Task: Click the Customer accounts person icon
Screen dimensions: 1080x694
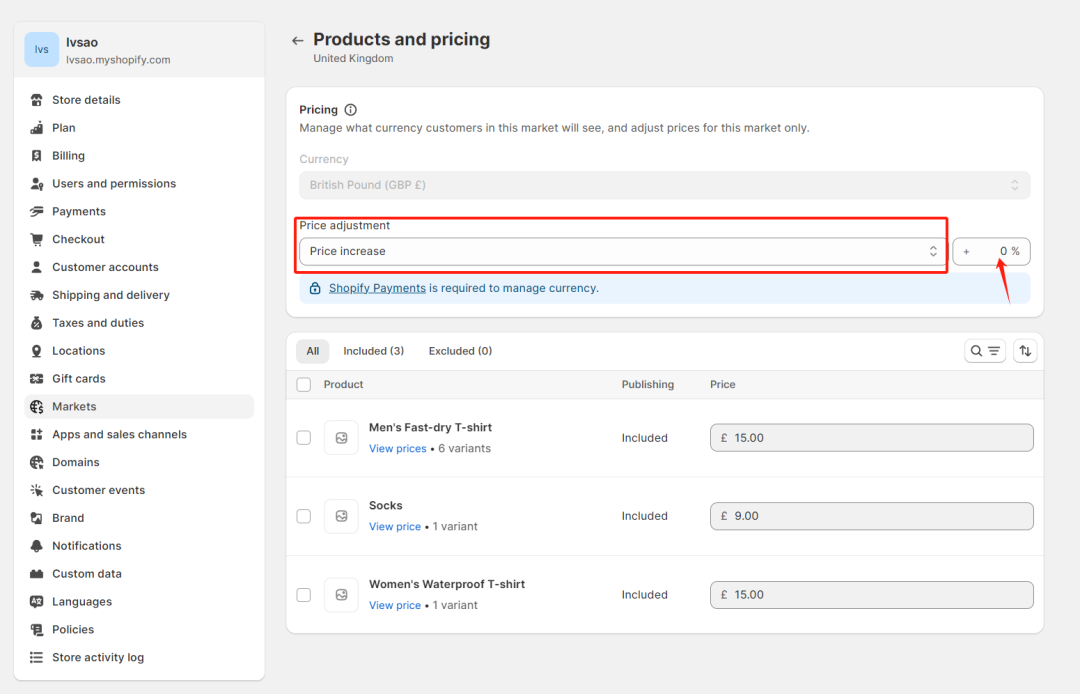Action: point(37,267)
